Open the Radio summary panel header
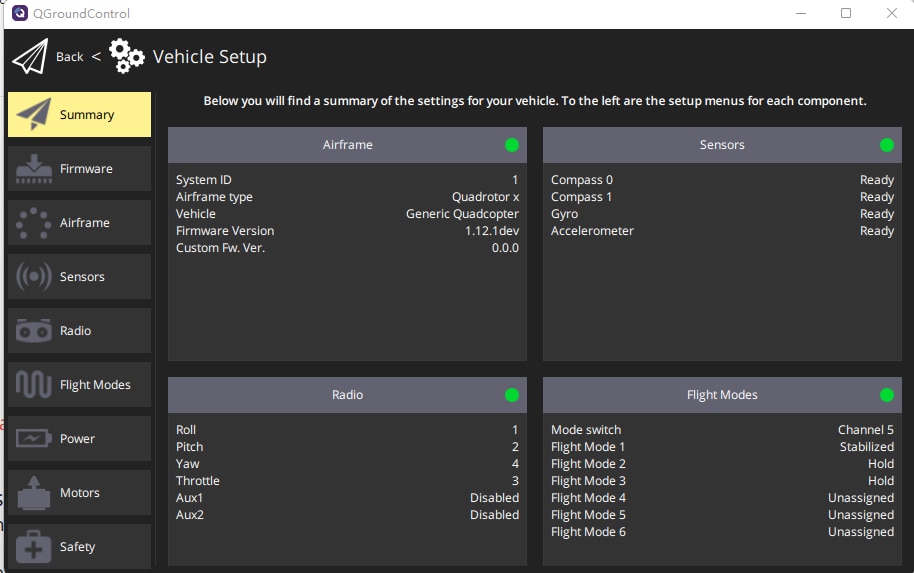 [x=347, y=395]
